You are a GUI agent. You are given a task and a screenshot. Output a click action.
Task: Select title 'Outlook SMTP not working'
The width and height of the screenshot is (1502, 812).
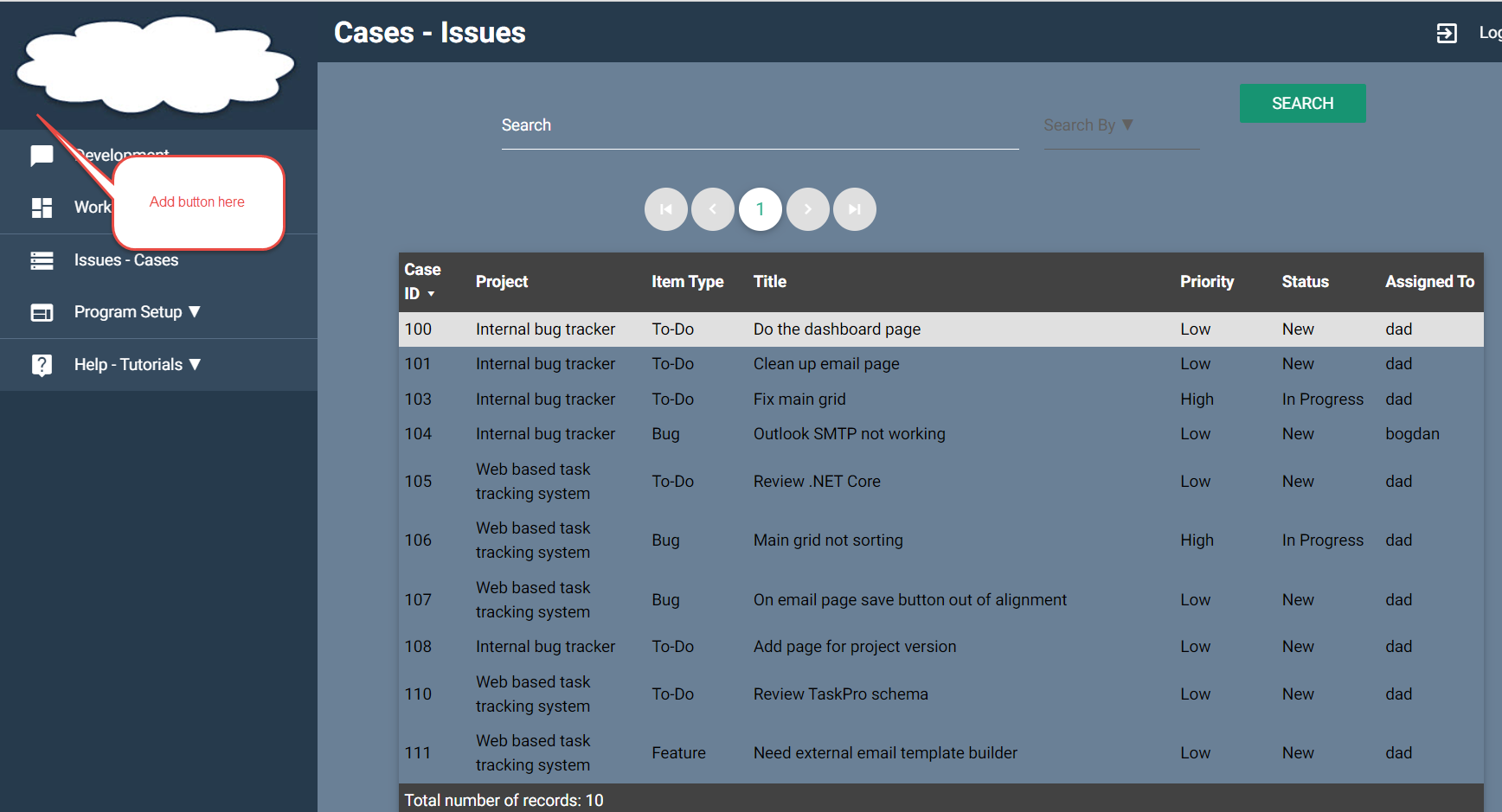pos(849,434)
